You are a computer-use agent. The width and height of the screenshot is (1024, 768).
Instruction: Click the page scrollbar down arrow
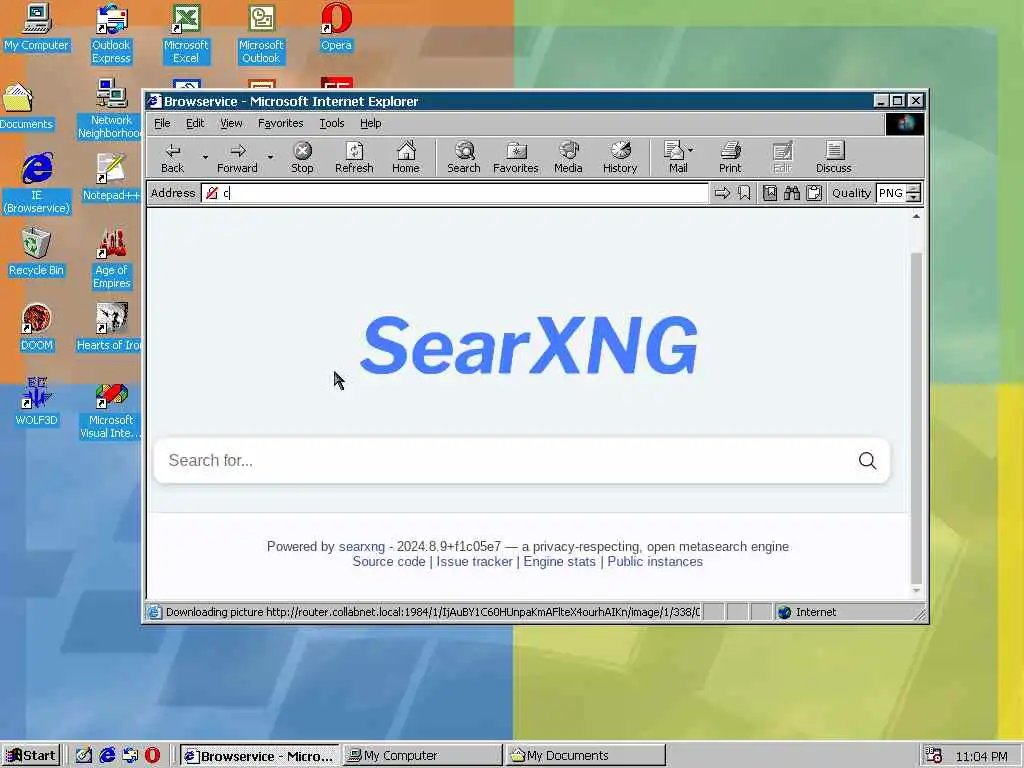click(x=916, y=590)
